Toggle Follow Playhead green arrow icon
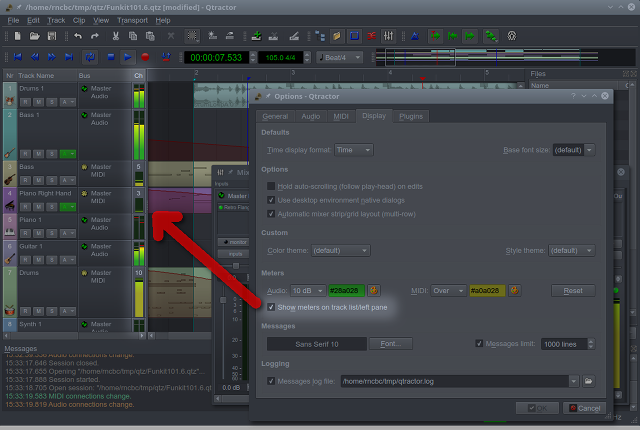This screenshot has width=640, height=430. point(435,36)
